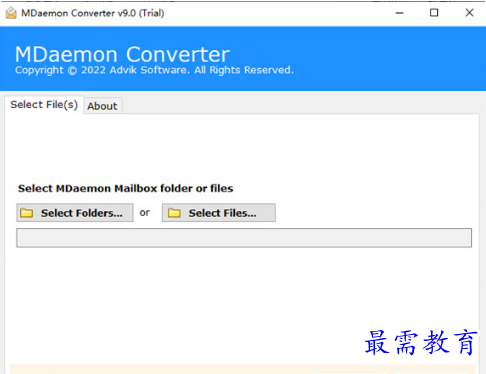Click the 'MDaemon Converter v9.0 (Trial)' window title

[x=93, y=13]
